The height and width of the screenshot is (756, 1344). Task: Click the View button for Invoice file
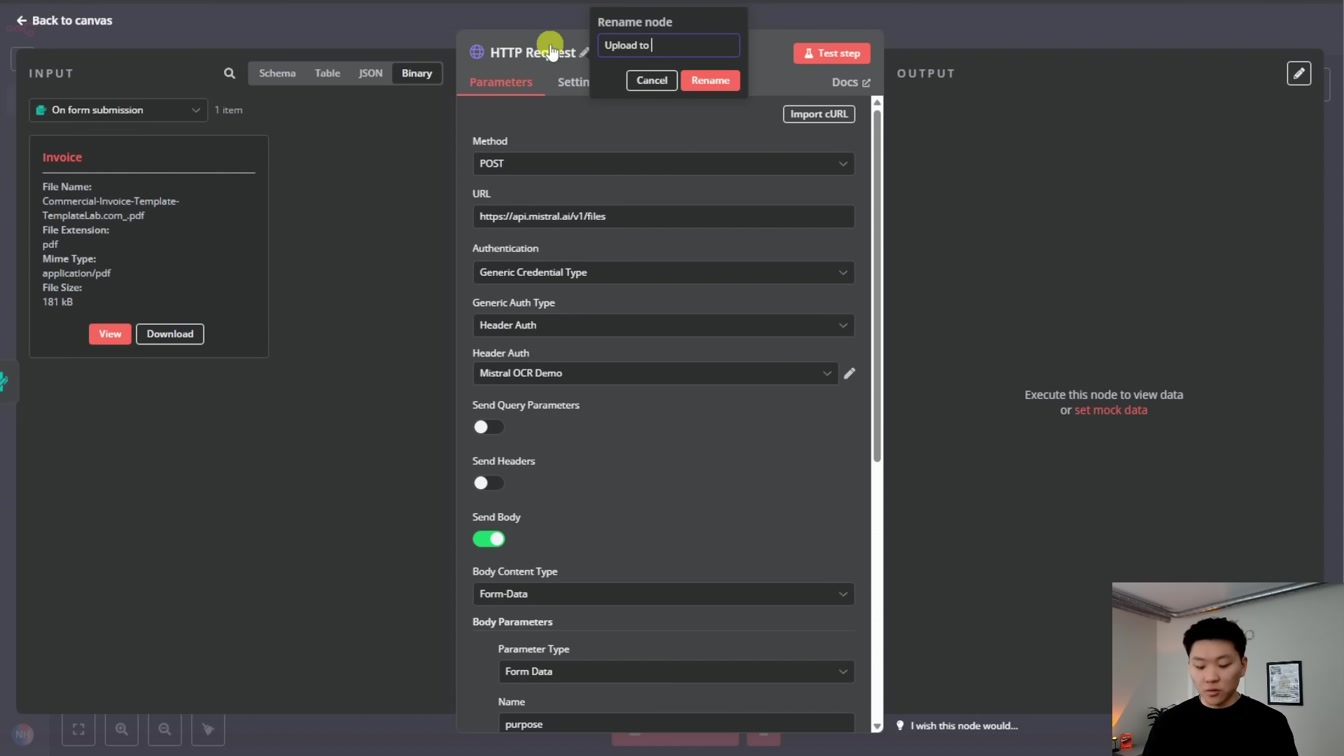click(x=110, y=334)
